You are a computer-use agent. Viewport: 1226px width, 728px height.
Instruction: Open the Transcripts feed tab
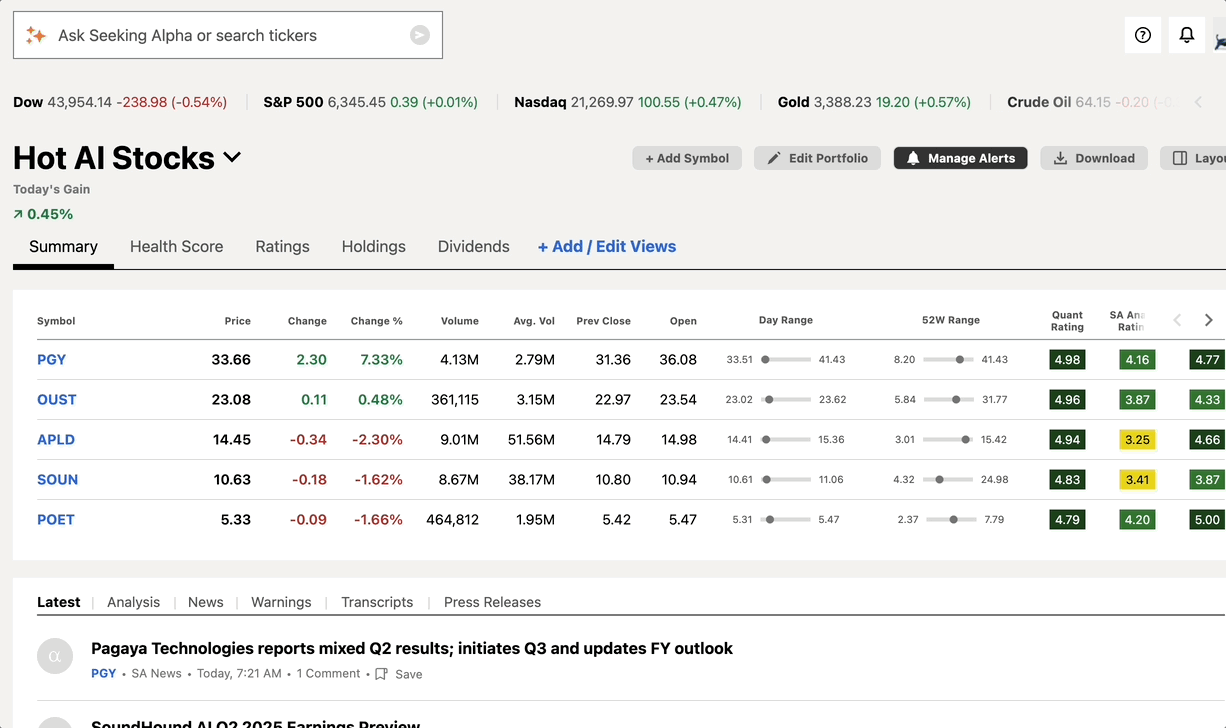click(377, 602)
